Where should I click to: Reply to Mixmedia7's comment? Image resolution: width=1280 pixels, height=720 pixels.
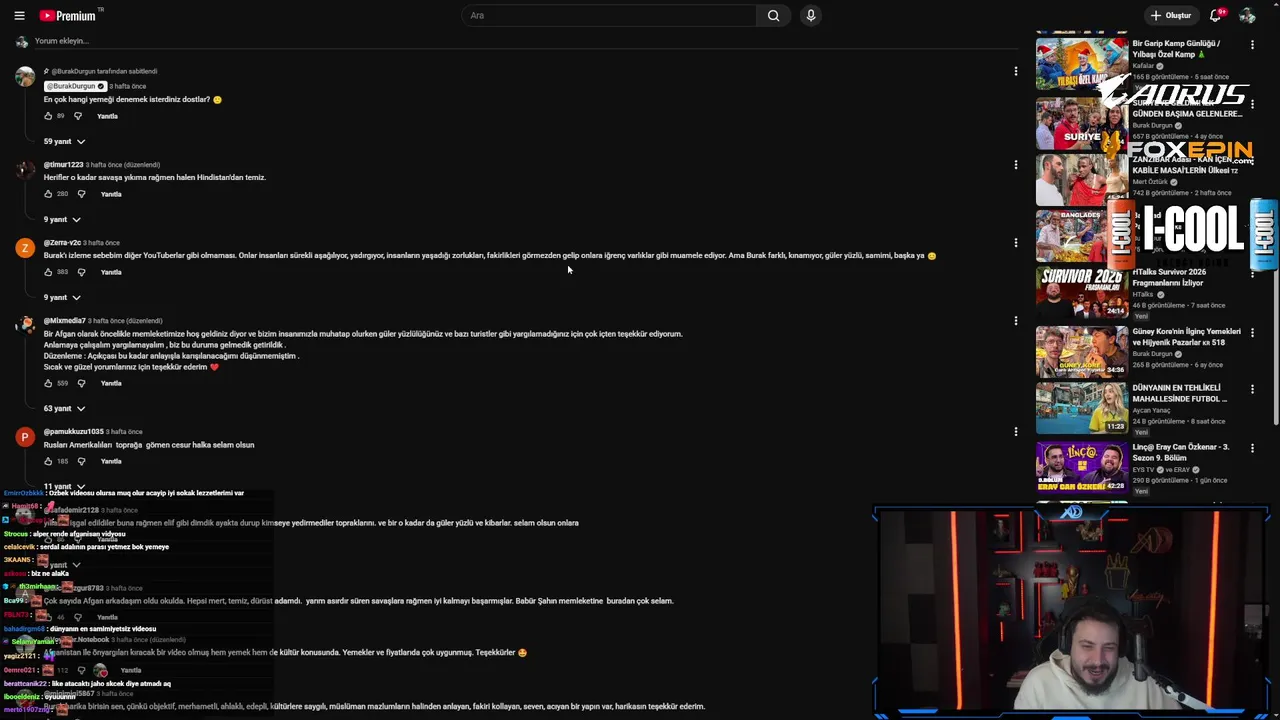[111, 383]
